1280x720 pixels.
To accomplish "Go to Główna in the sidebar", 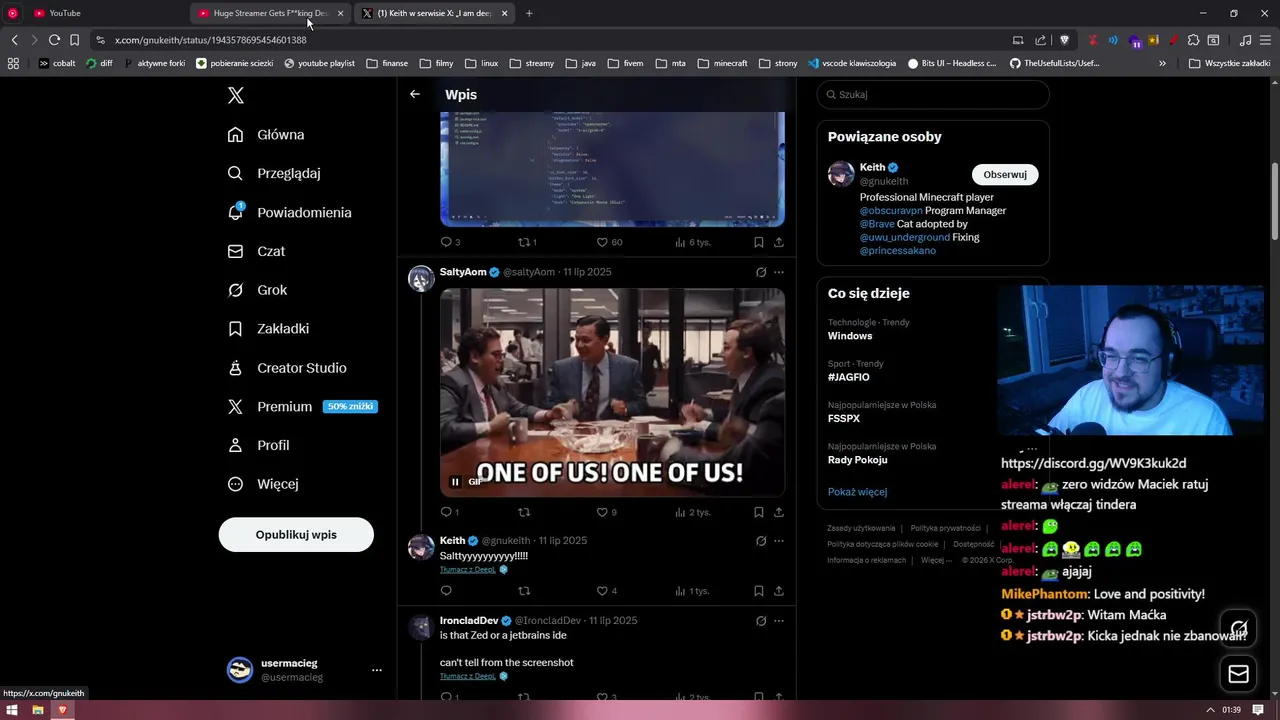I will tap(267, 135).
